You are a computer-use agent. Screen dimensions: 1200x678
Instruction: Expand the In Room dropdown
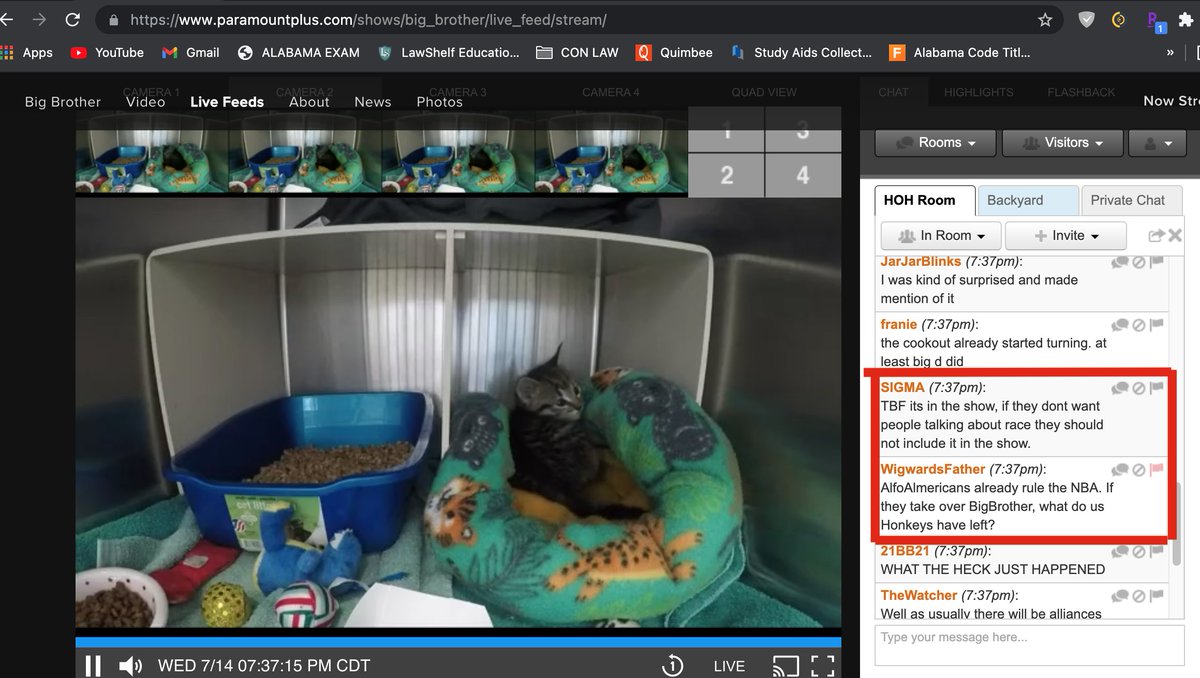click(941, 236)
